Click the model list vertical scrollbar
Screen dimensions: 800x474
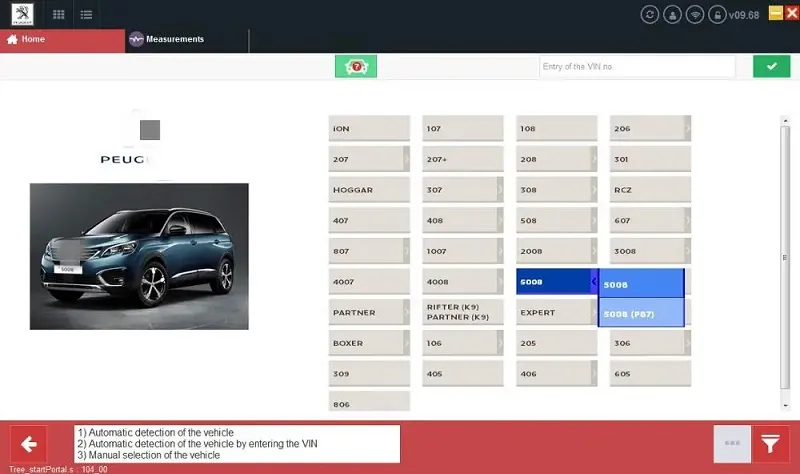pos(785,258)
